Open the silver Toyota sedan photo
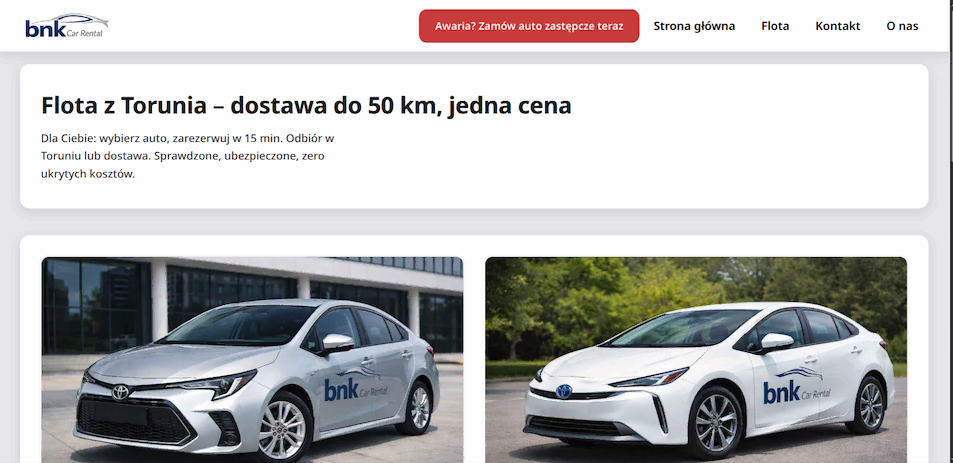Viewport: 953px width, 463px height. [x=252, y=360]
